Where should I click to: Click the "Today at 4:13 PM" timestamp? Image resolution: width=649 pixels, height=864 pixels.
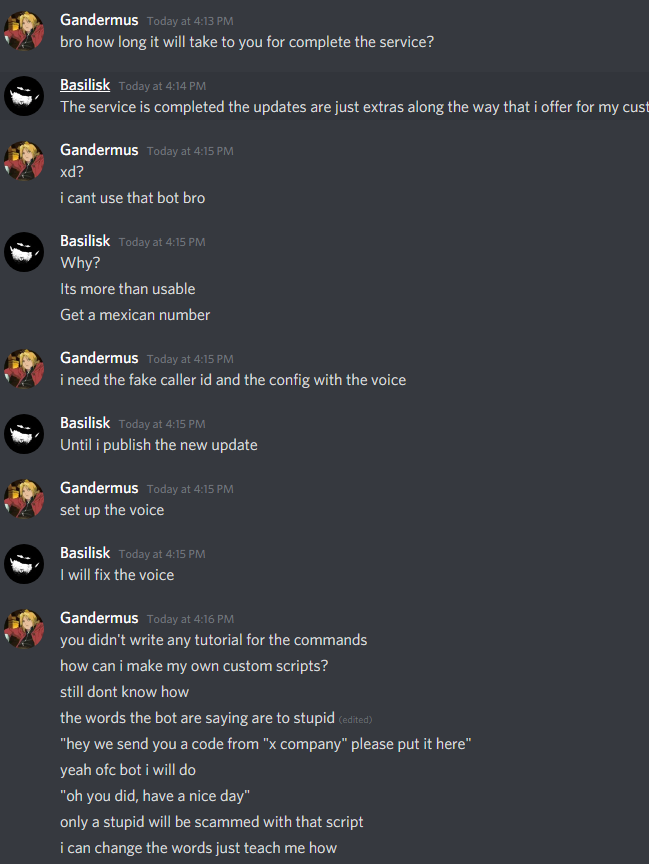click(190, 21)
